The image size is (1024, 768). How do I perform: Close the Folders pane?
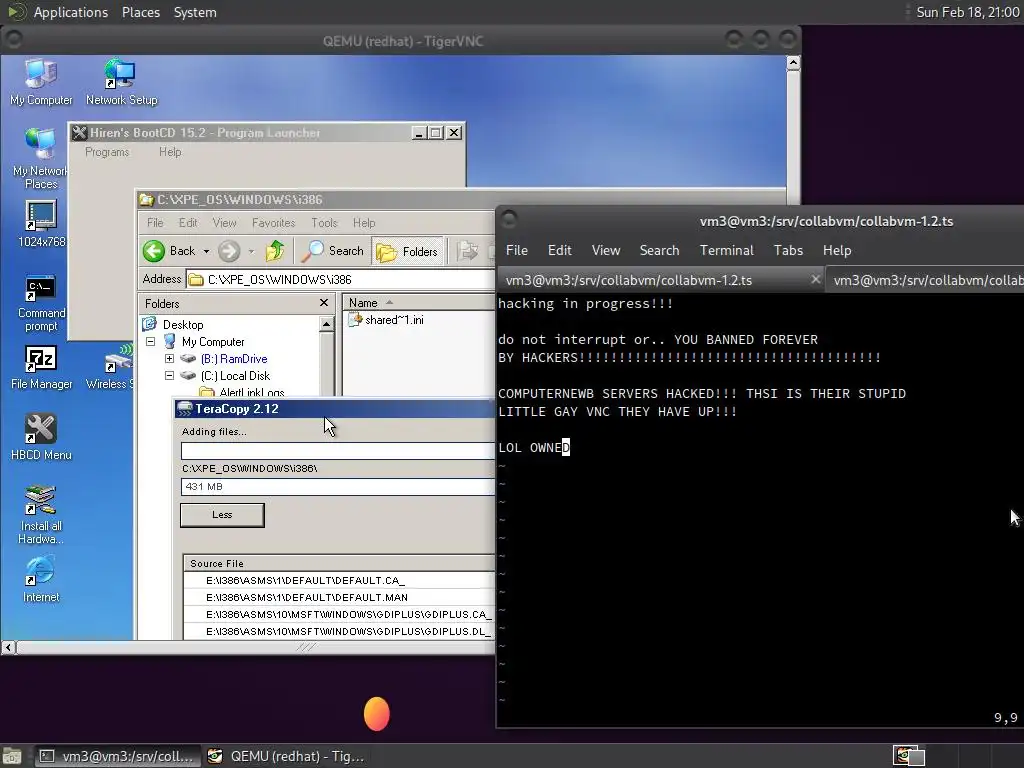coord(324,302)
